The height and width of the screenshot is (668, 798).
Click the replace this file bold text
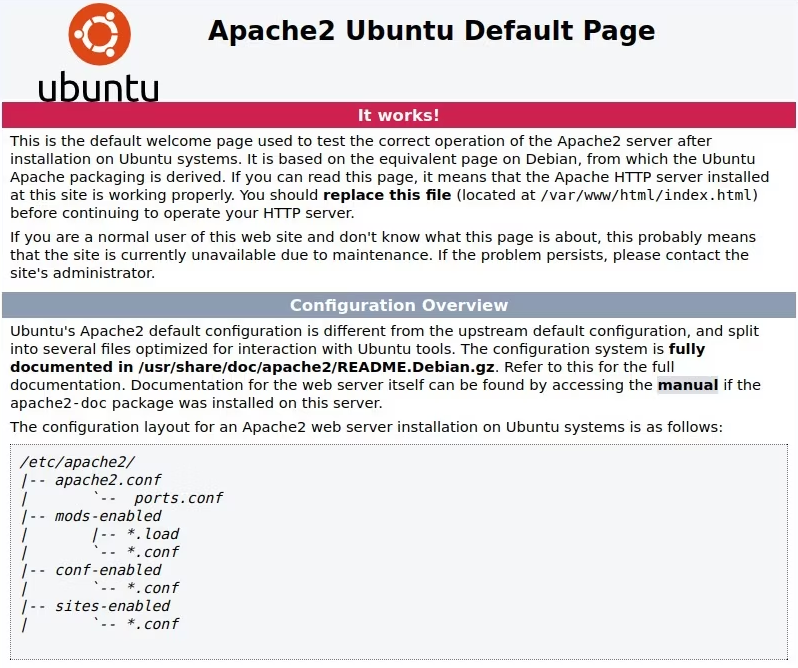click(x=387, y=195)
